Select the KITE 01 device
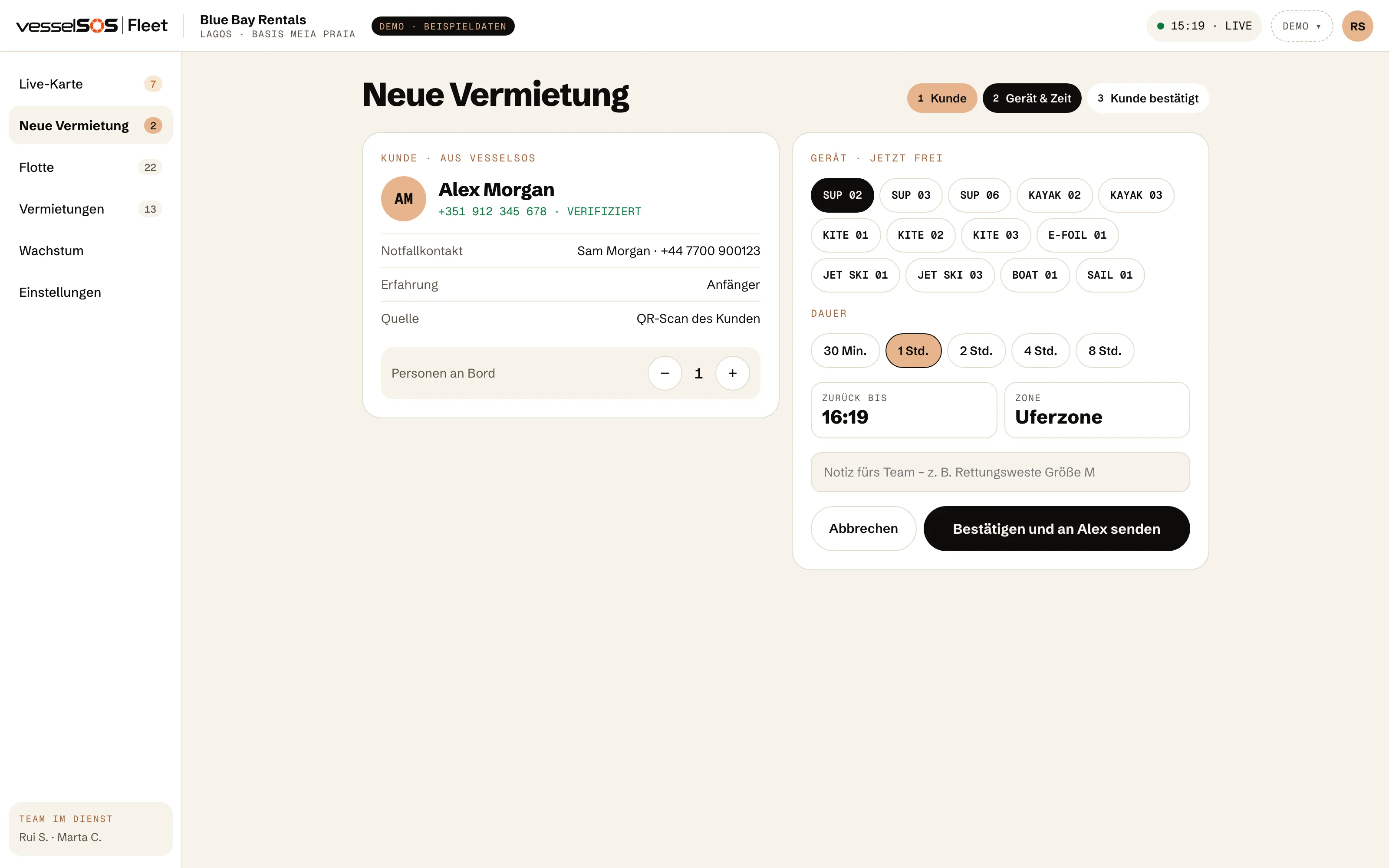Image resolution: width=1389 pixels, height=868 pixels. (846, 235)
